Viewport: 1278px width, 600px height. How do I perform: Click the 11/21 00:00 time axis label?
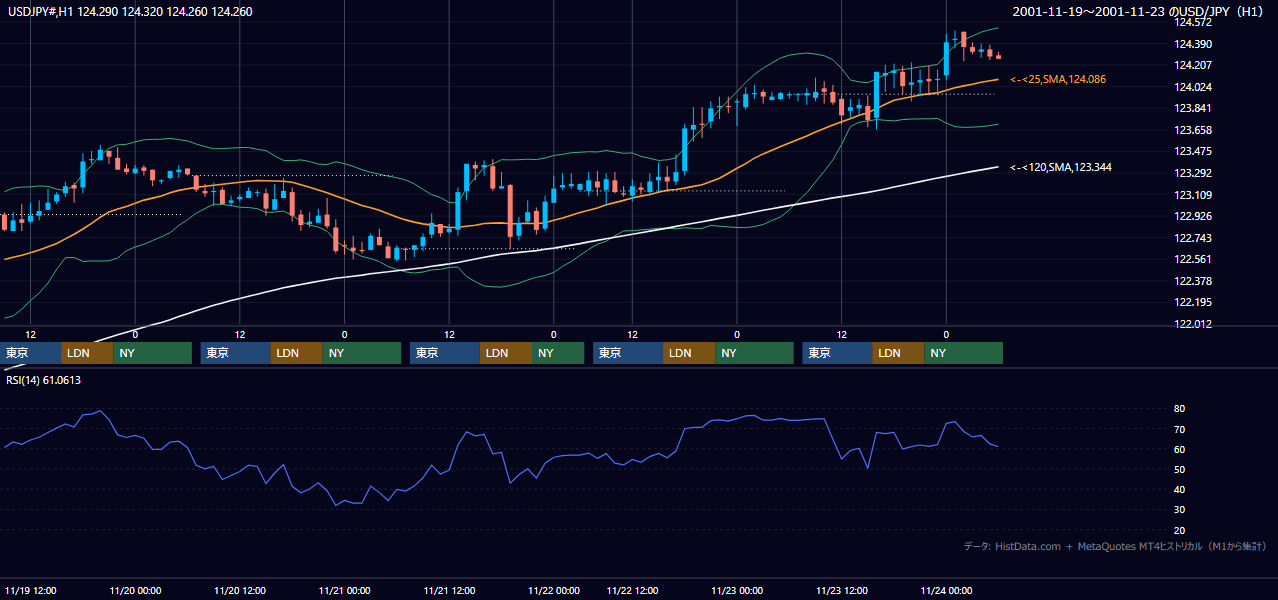click(x=345, y=590)
